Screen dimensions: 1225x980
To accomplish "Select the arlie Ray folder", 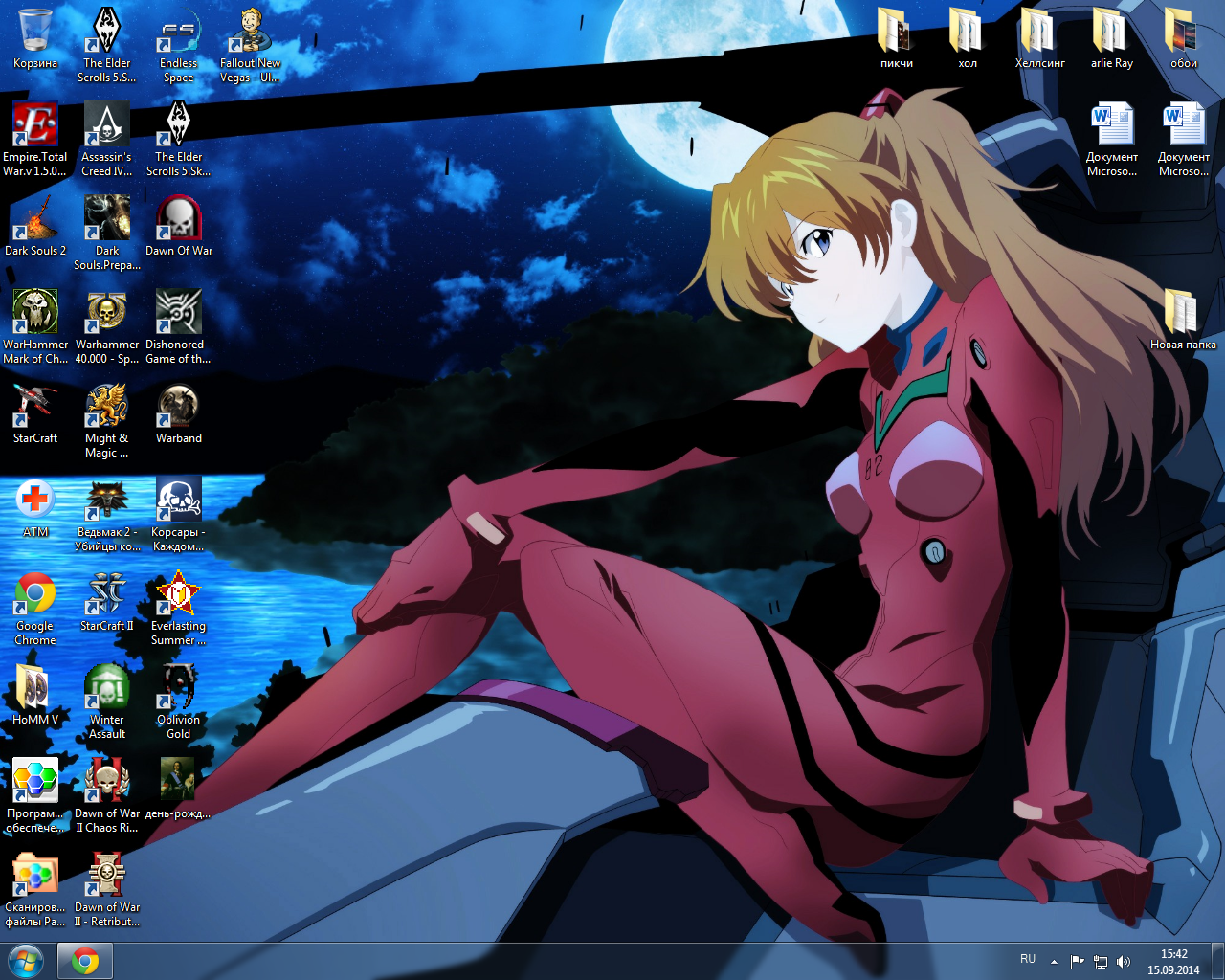I will coord(1111,38).
